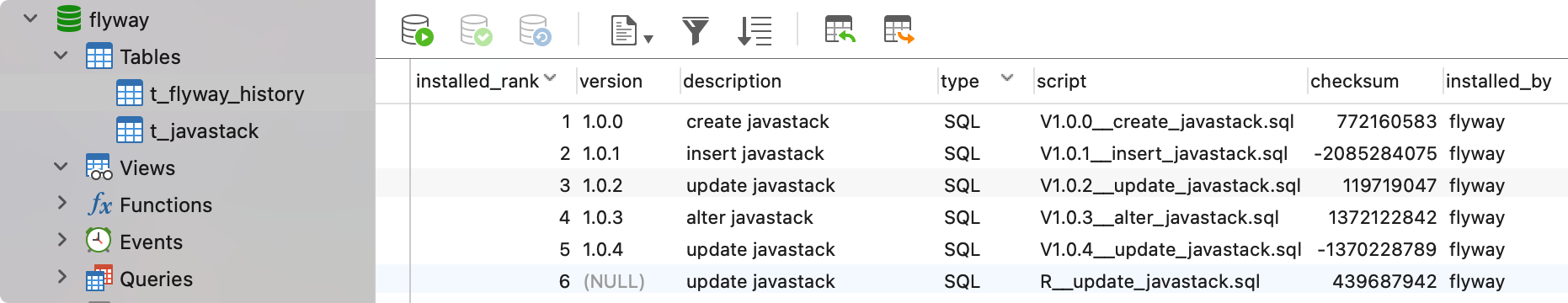Click the filter funnel icon
The height and width of the screenshot is (303, 1568).
click(x=695, y=31)
